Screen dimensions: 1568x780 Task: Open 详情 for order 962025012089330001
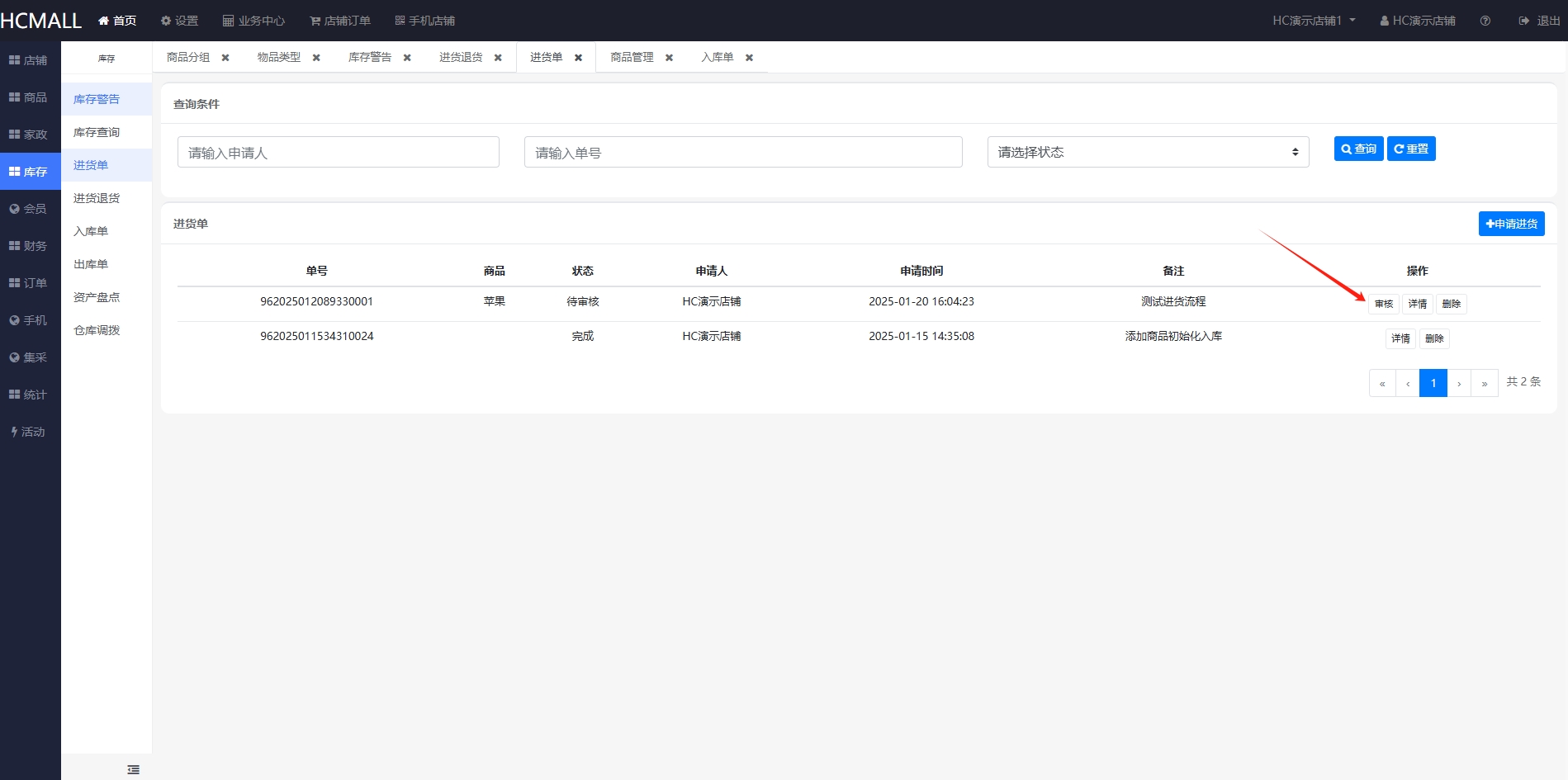pyautogui.click(x=1418, y=304)
